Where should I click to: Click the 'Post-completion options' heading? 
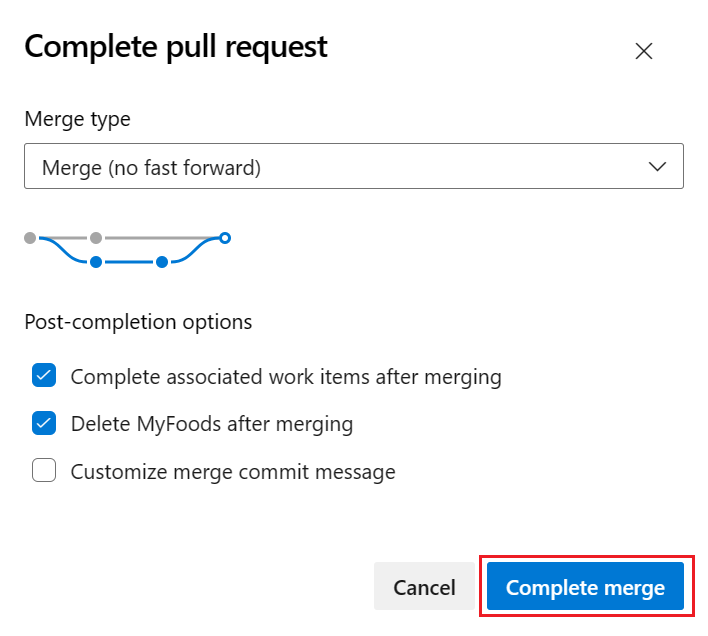[x=138, y=322]
